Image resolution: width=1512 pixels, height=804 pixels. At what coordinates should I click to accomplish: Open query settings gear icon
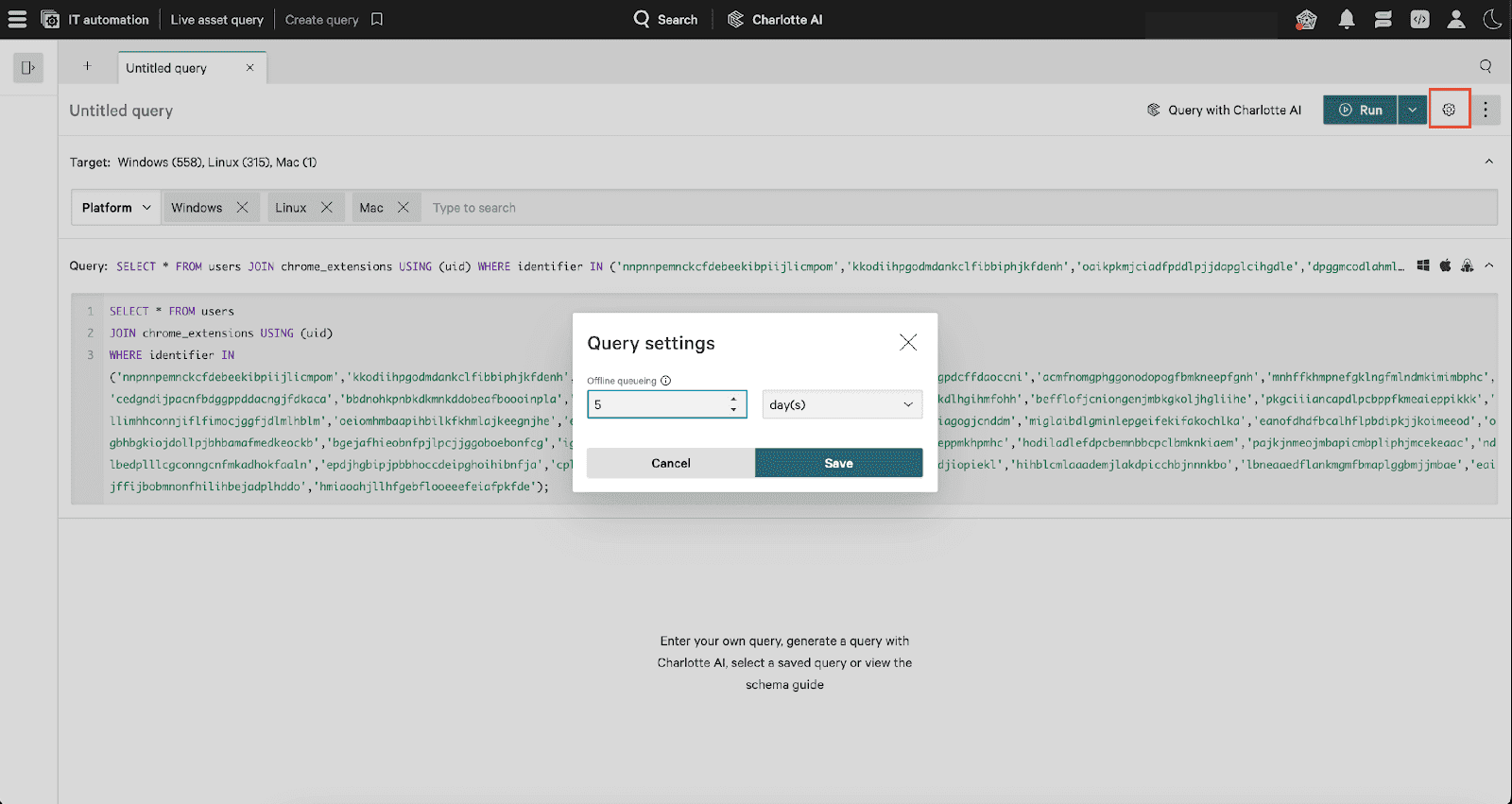[1449, 110]
